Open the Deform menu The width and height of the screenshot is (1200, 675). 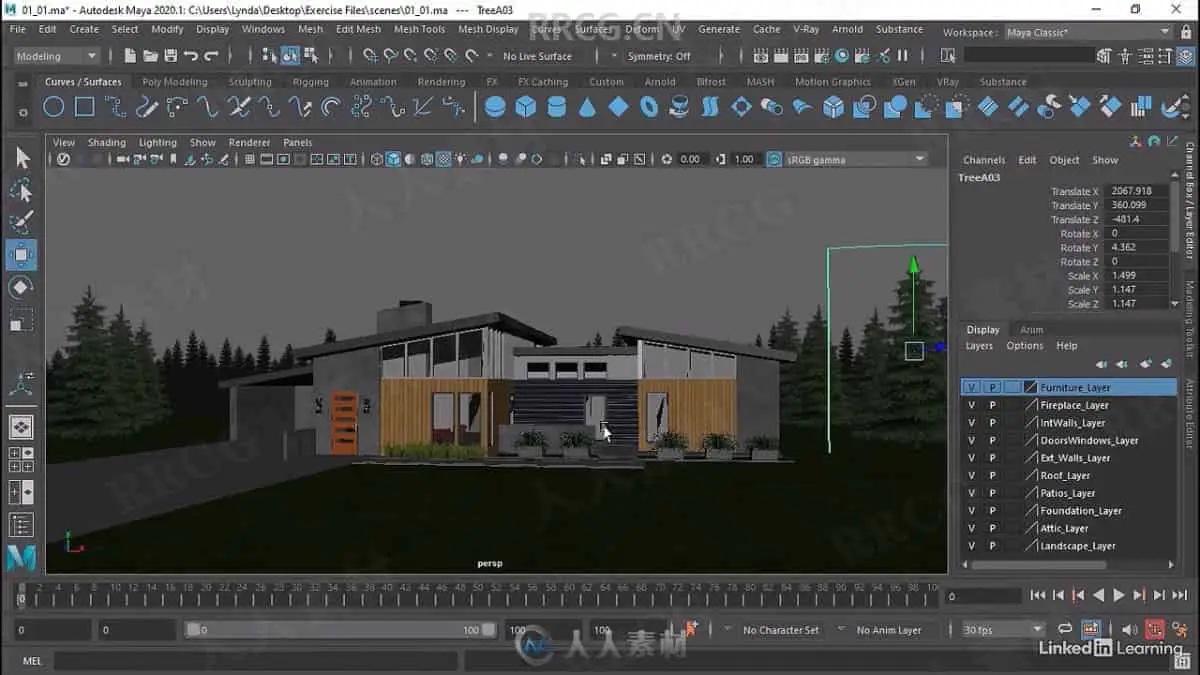coord(641,29)
